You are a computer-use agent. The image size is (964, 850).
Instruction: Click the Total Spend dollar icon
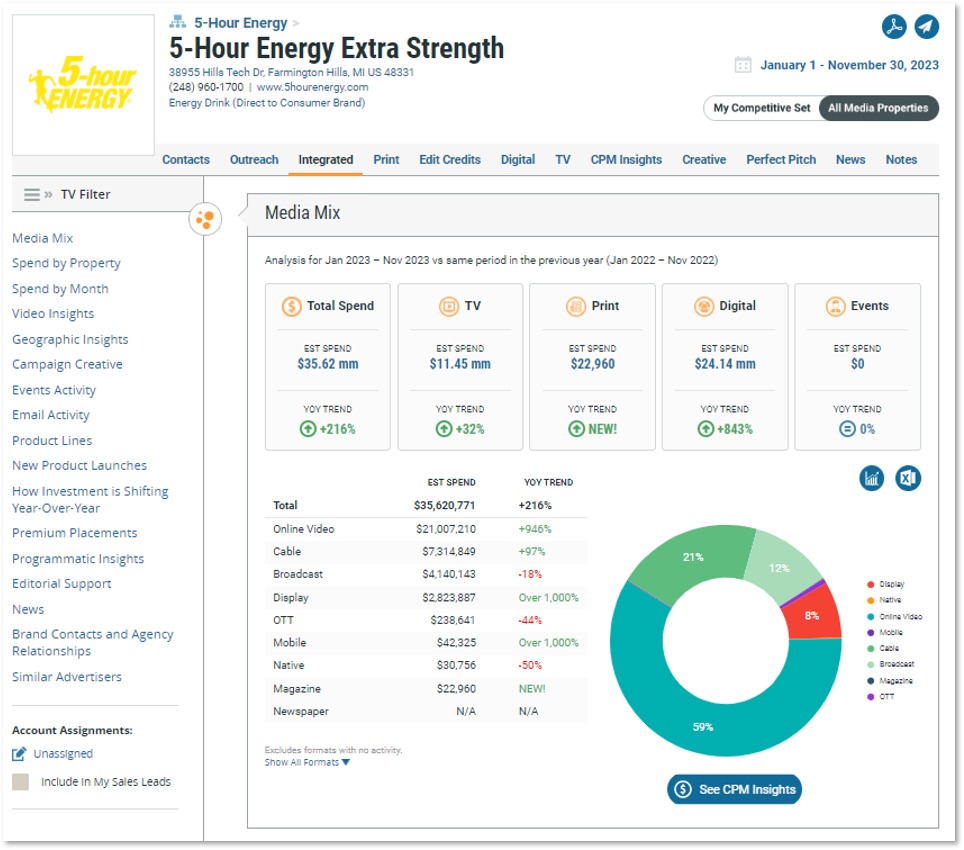(291, 306)
